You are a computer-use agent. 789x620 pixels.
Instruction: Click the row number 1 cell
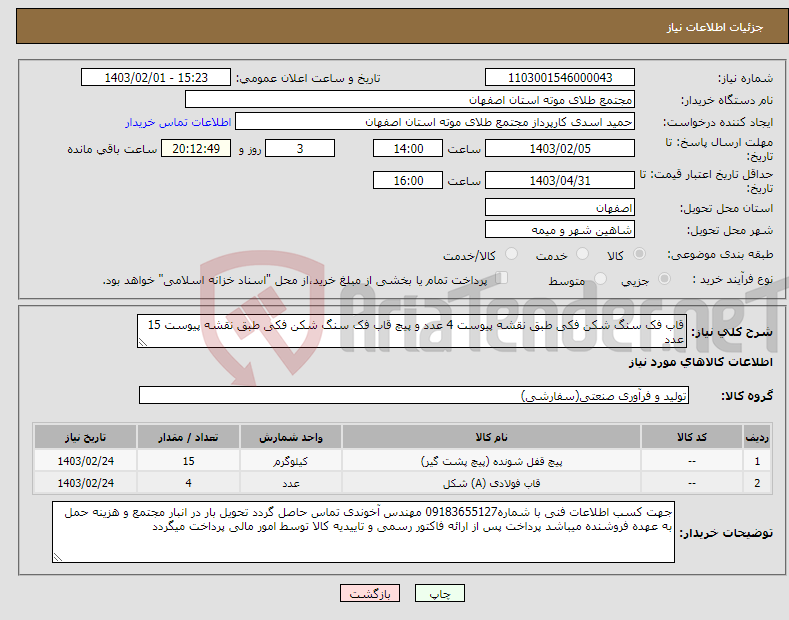[x=757, y=461]
